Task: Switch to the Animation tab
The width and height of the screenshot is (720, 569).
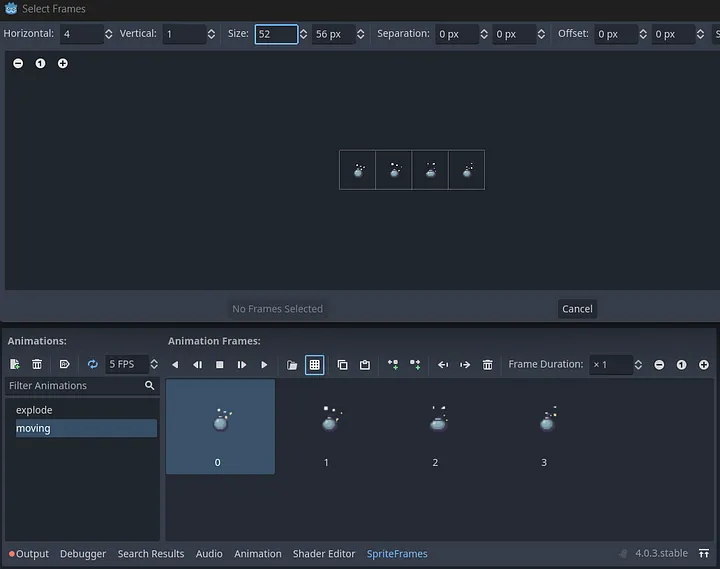Action: point(258,554)
